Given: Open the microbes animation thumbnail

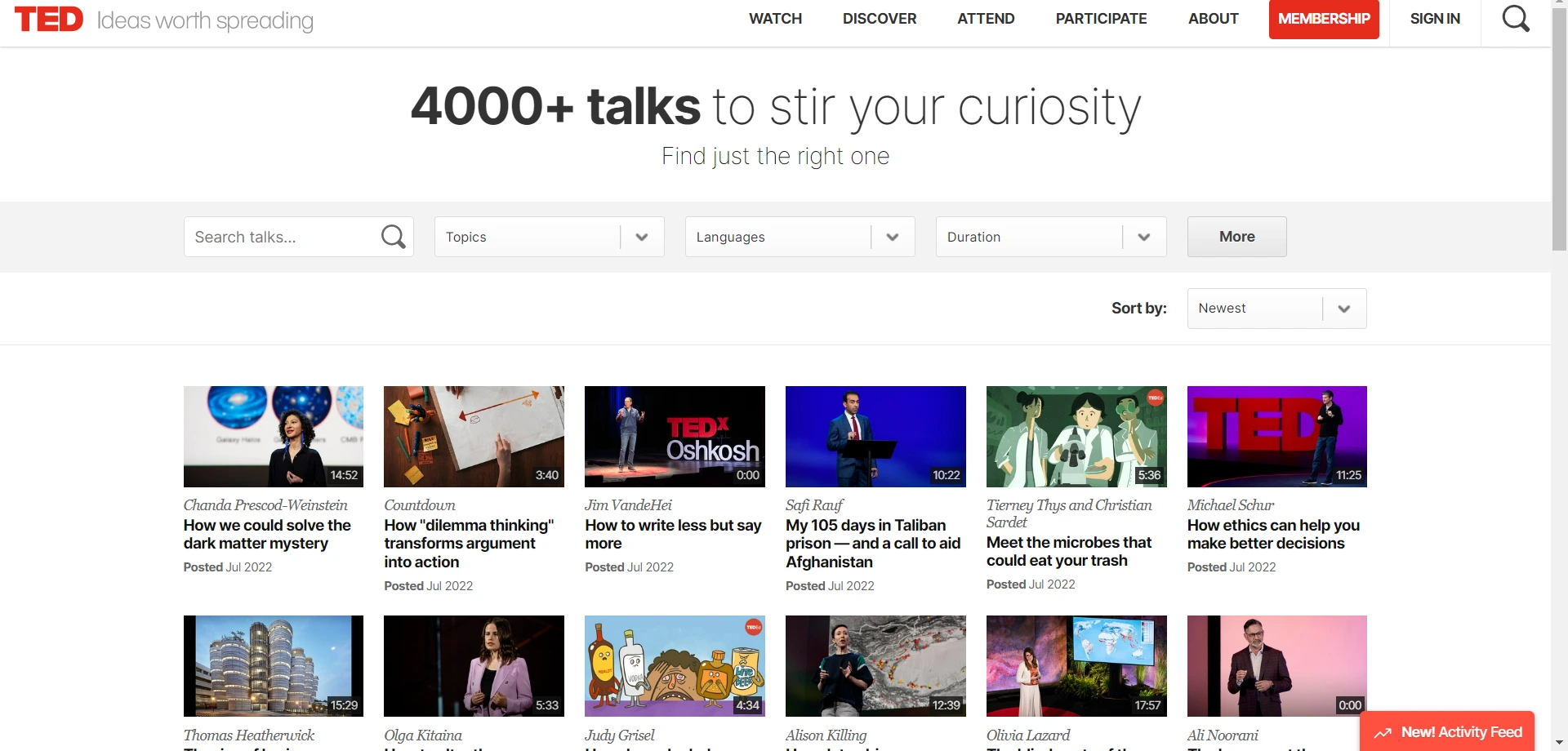Looking at the screenshot, I should point(1076,437).
